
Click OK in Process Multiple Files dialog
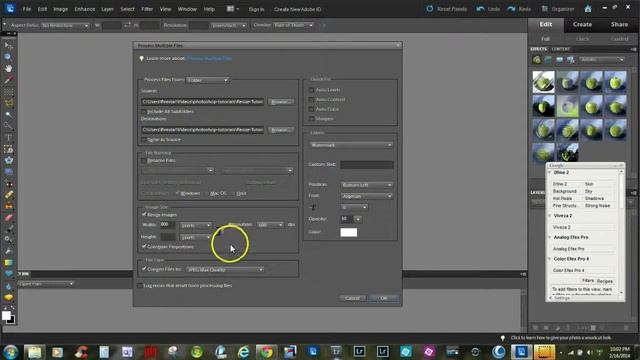(384, 298)
